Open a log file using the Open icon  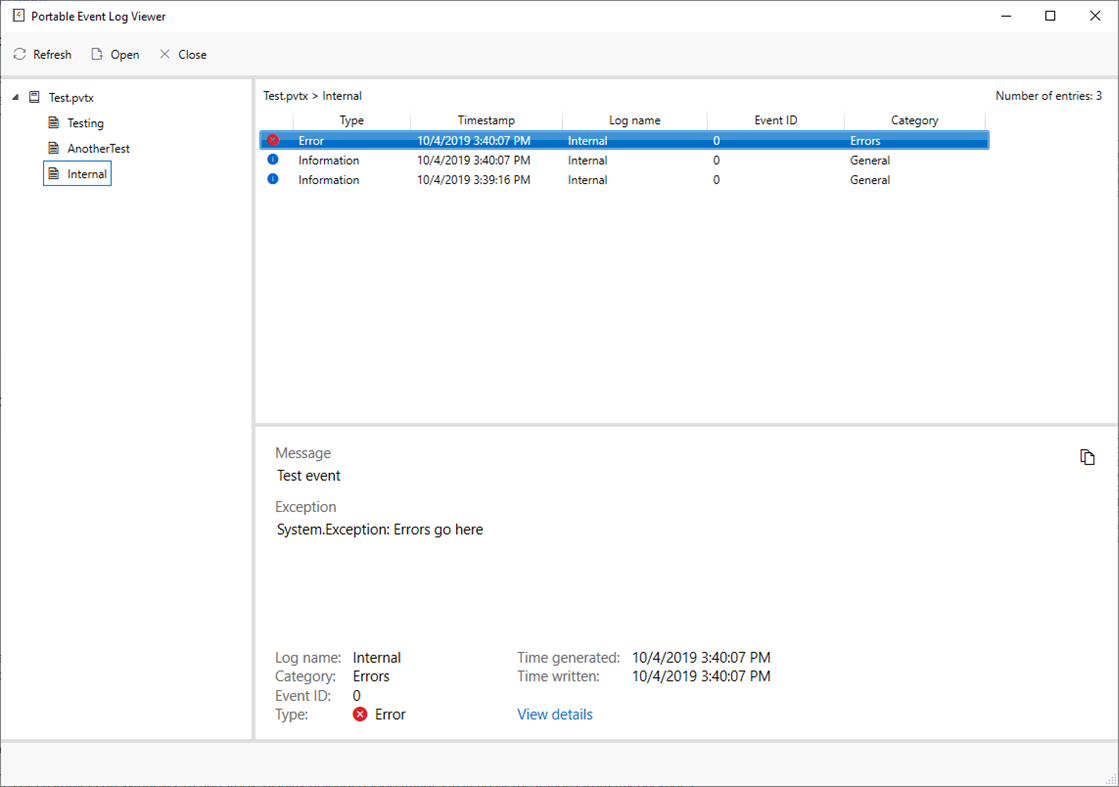click(x=95, y=54)
